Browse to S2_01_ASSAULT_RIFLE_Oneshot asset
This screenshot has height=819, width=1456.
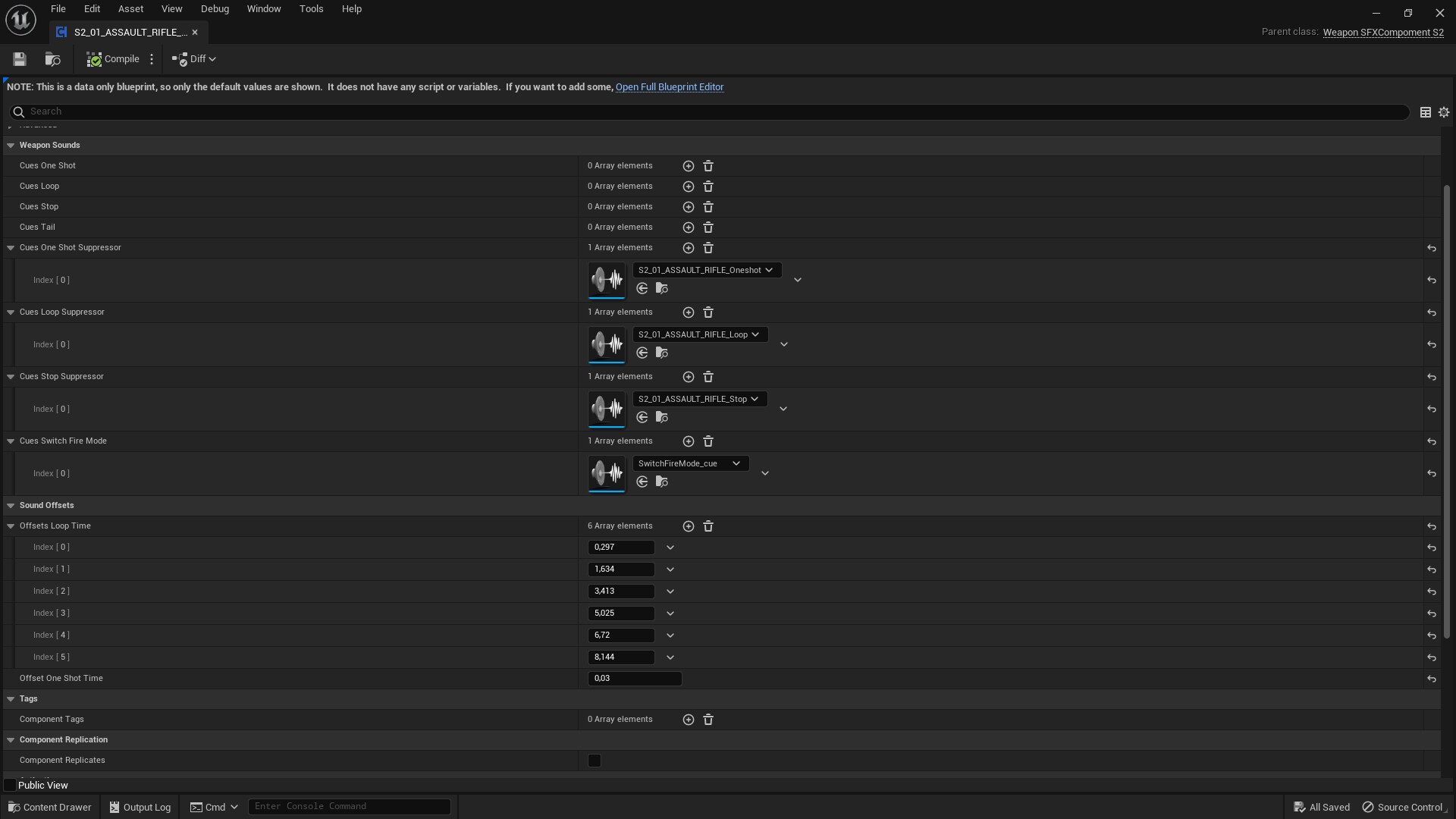(661, 288)
